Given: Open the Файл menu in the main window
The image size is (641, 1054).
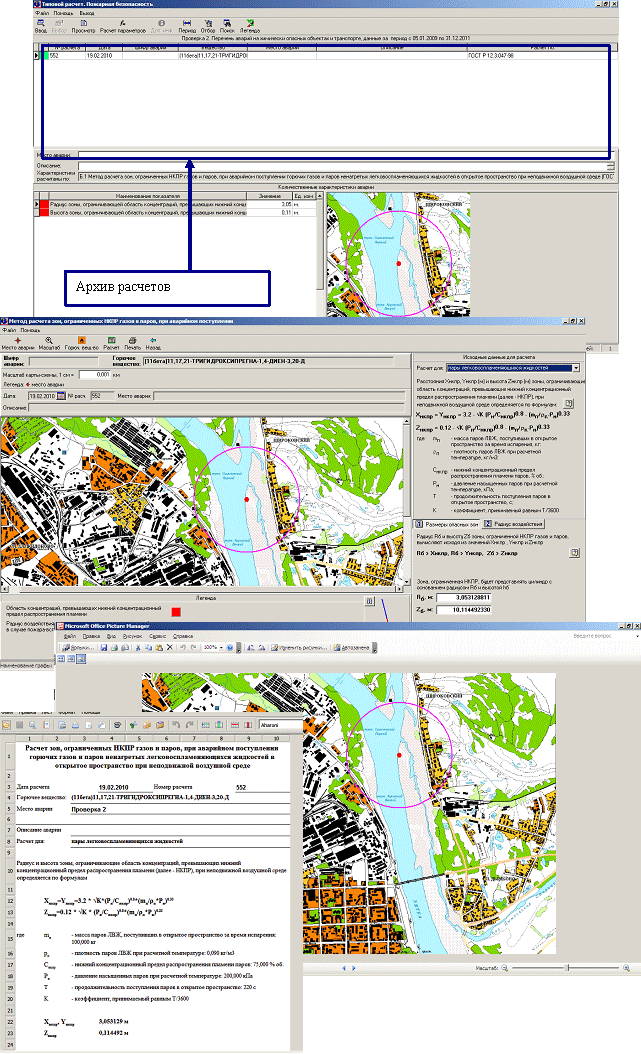Looking at the screenshot, I should point(41,11).
